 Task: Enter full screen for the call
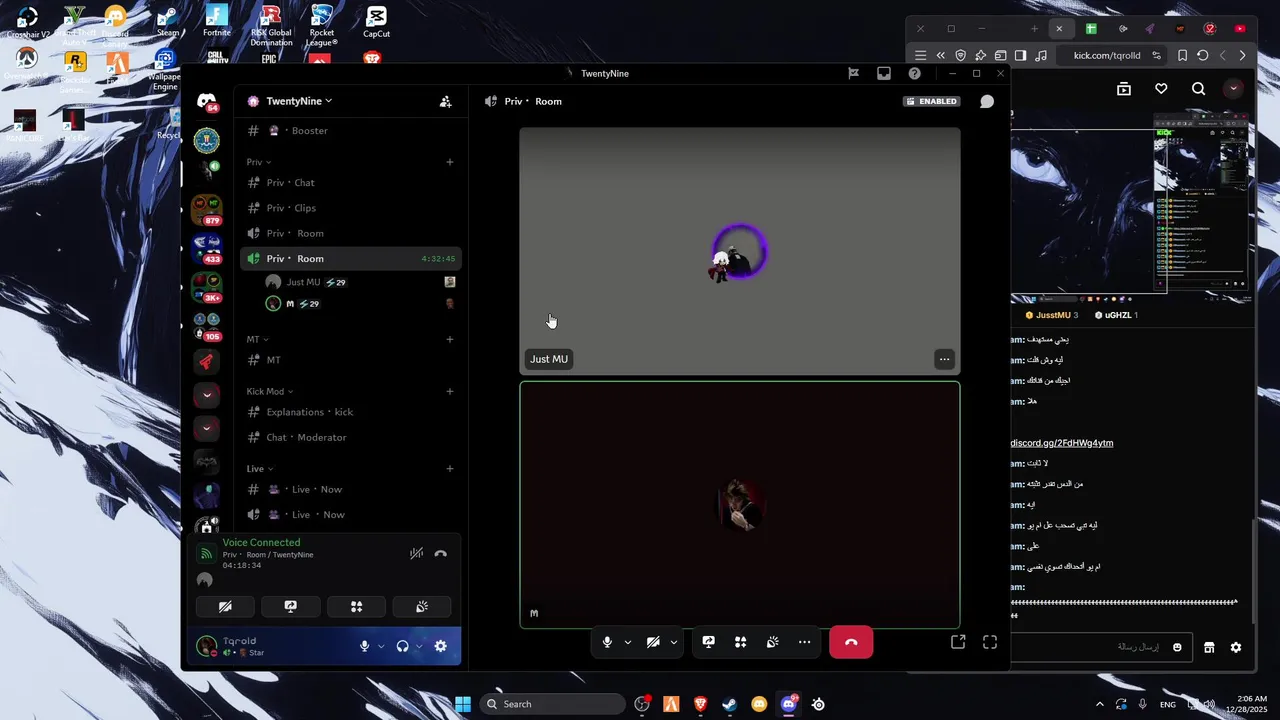pos(990,642)
